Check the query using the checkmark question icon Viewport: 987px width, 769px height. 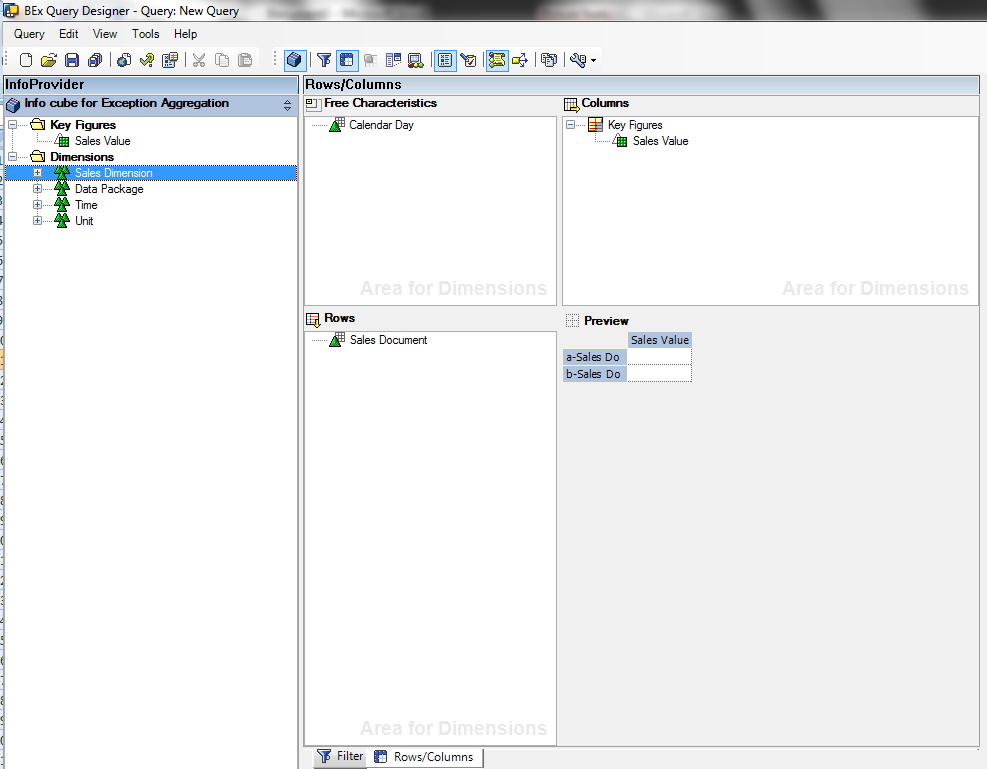tap(147, 60)
